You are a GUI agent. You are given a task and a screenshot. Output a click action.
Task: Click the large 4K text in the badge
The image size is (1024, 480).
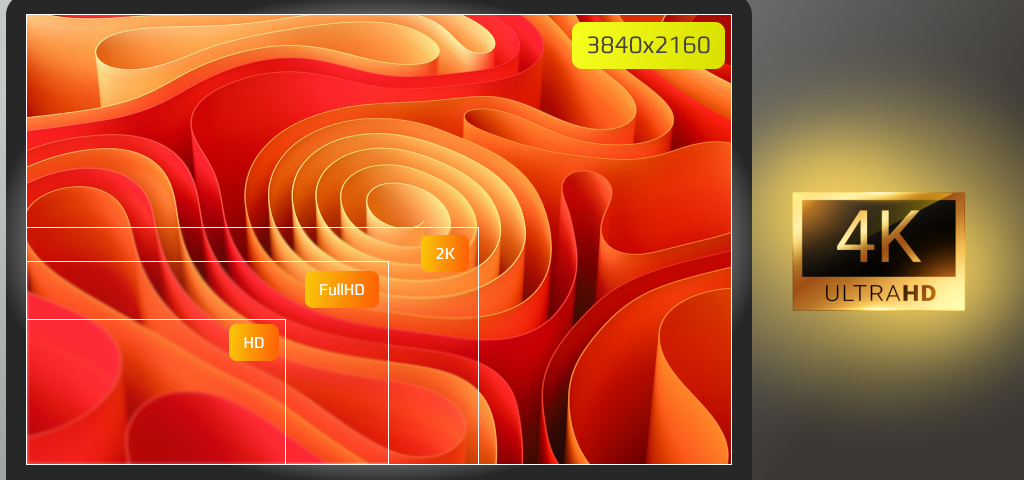click(x=878, y=238)
